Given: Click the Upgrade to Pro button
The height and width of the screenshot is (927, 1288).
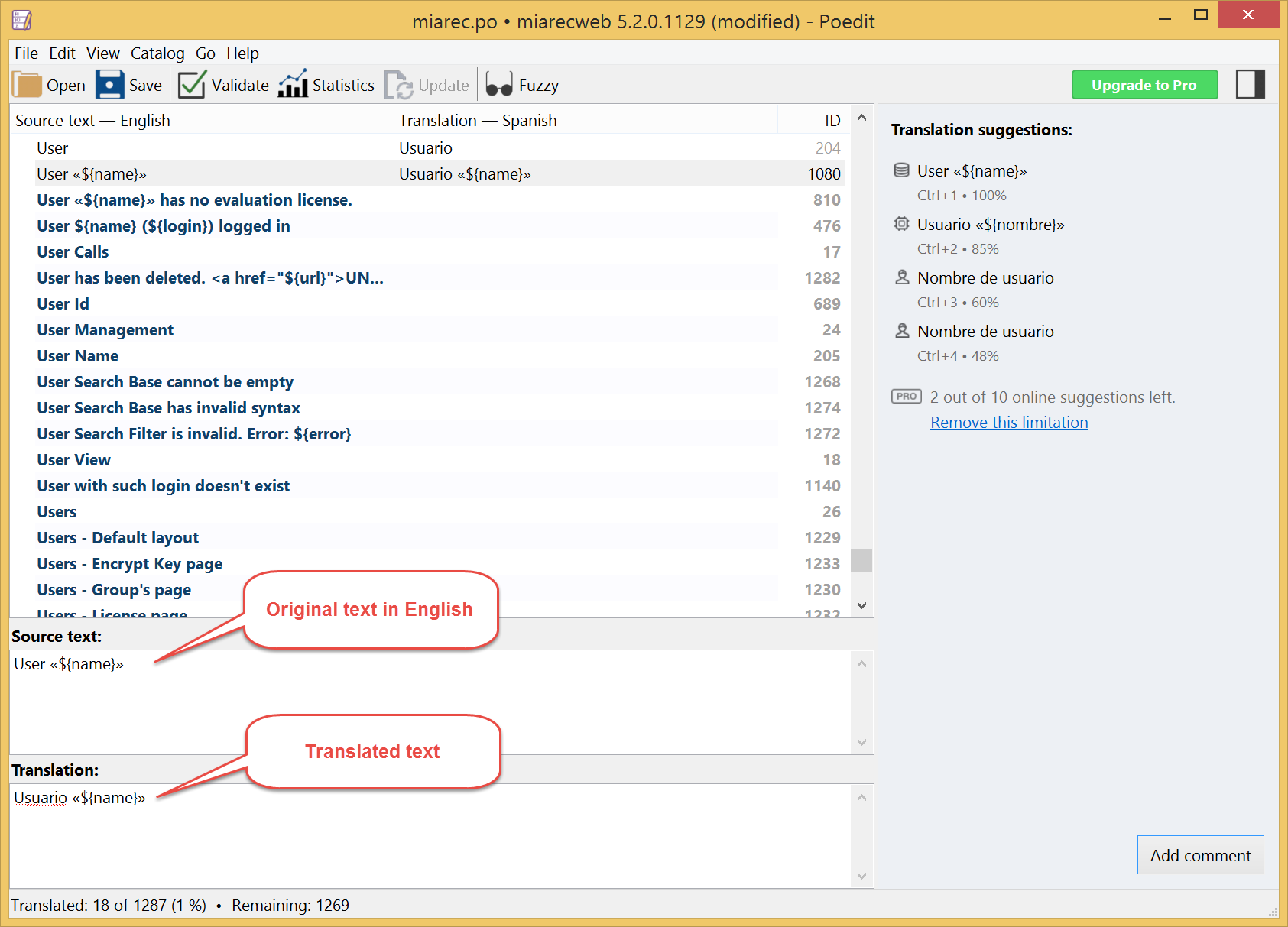Looking at the screenshot, I should tap(1144, 85).
